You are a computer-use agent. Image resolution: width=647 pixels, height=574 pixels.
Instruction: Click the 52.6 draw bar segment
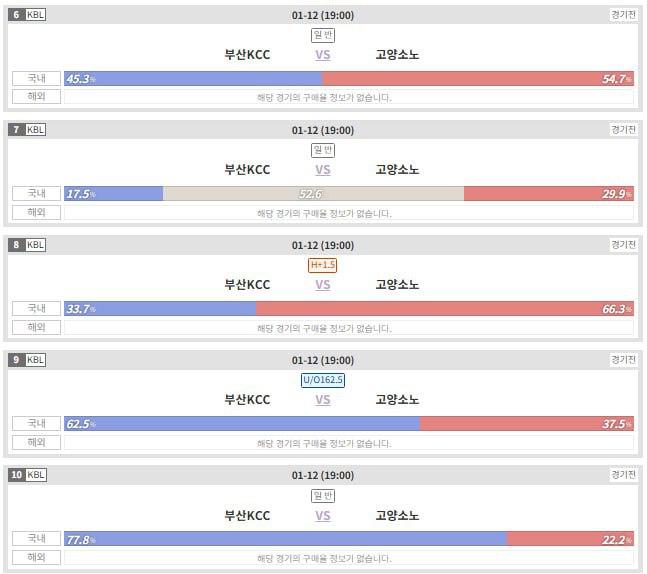pyautogui.click(x=313, y=194)
